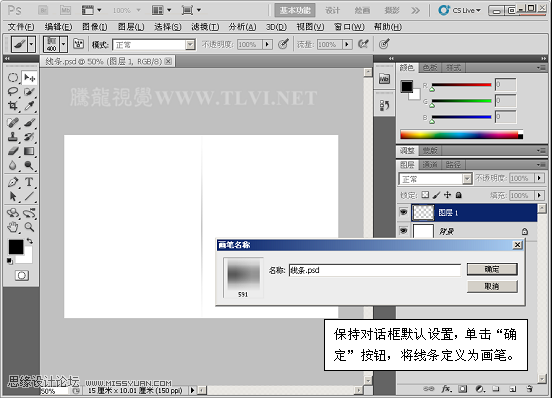Expand the brush flow slider arrow
This screenshot has height=398, width=552.
(347, 44)
